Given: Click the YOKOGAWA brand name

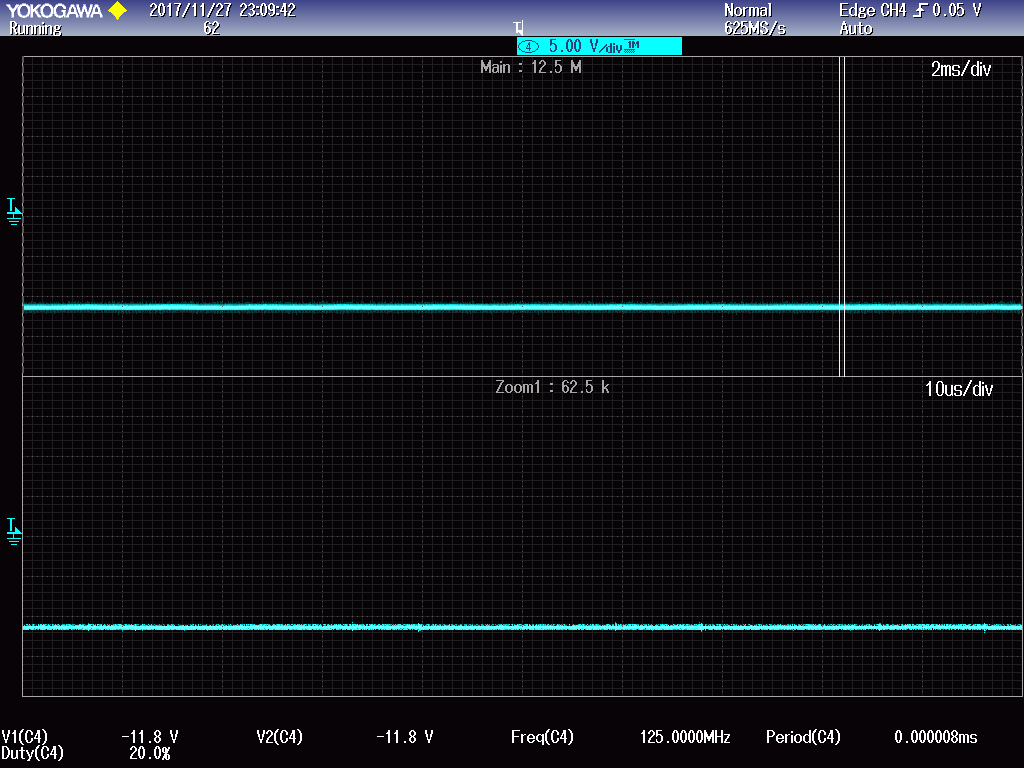Looking at the screenshot, I should click(x=54, y=10).
